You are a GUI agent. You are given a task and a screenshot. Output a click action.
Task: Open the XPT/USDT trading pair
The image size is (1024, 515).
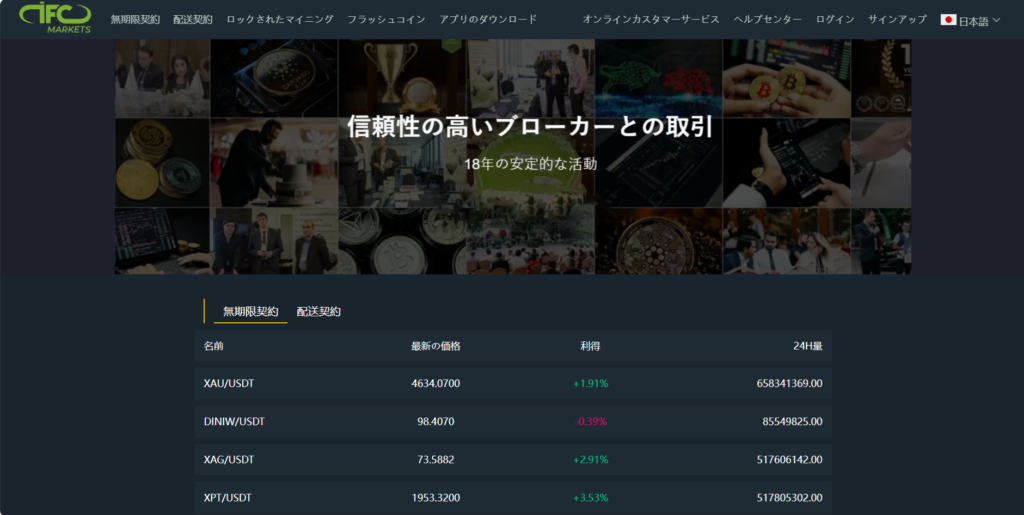[229, 497]
